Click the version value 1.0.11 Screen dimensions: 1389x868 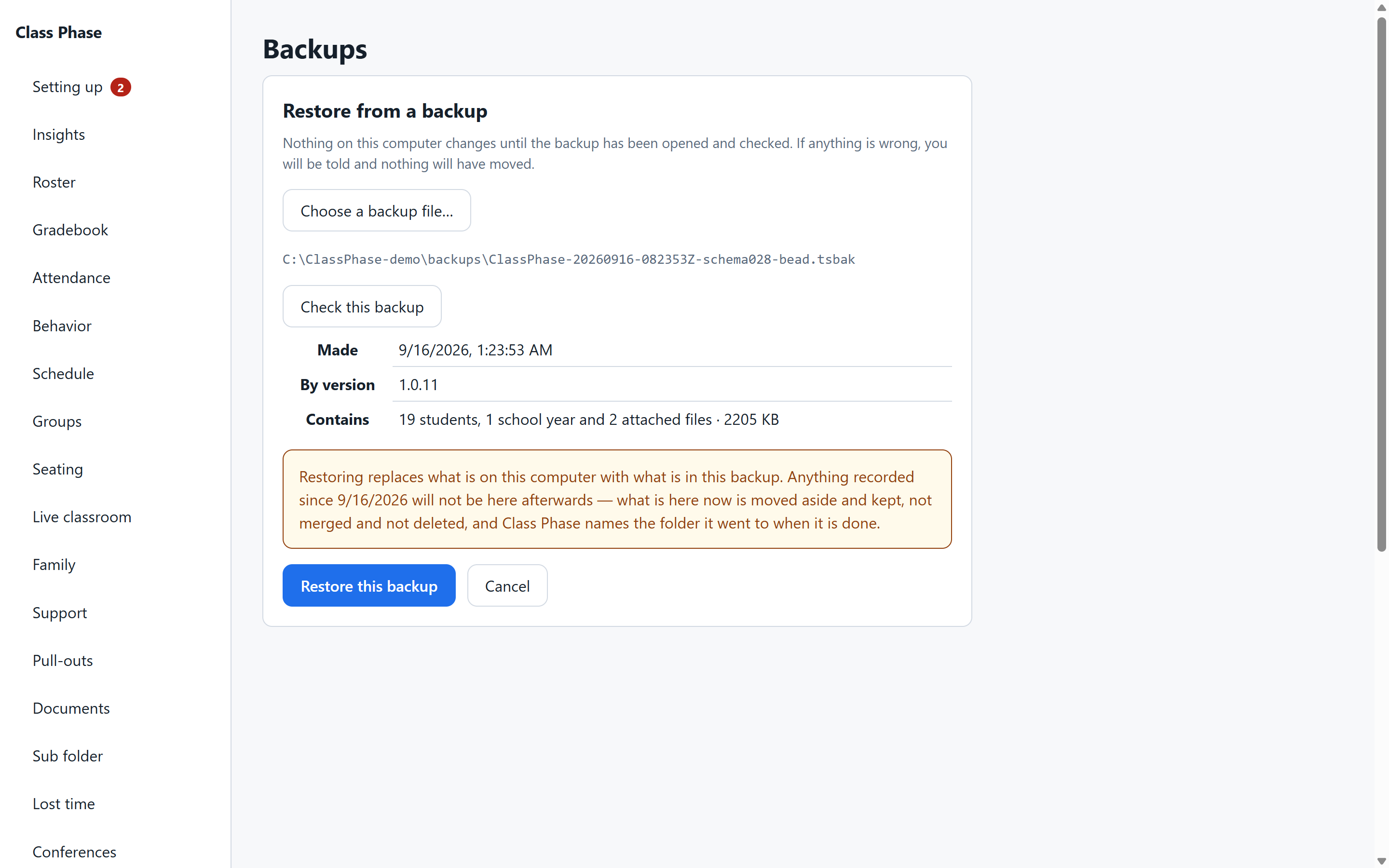419,385
